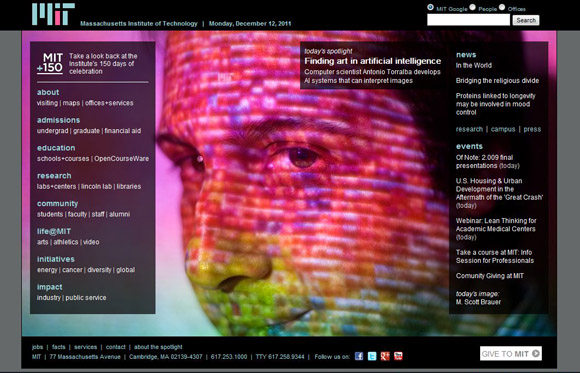The height and width of the screenshot is (373, 580).
Task: Open the financial aid link
Action: 122,131
